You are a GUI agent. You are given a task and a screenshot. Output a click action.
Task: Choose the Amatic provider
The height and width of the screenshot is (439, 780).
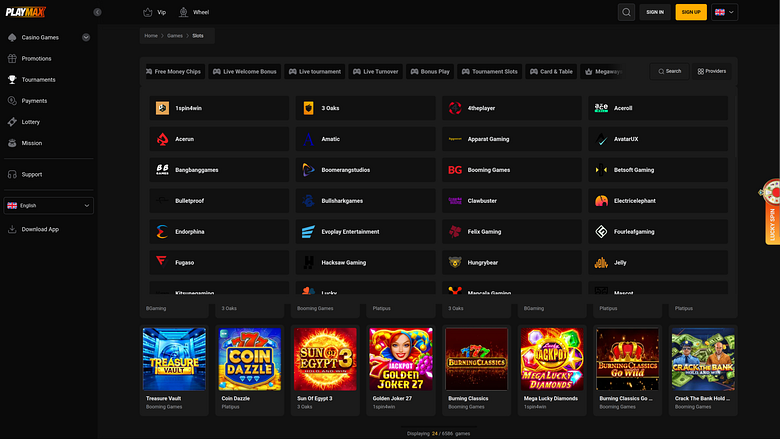click(365, 139)
